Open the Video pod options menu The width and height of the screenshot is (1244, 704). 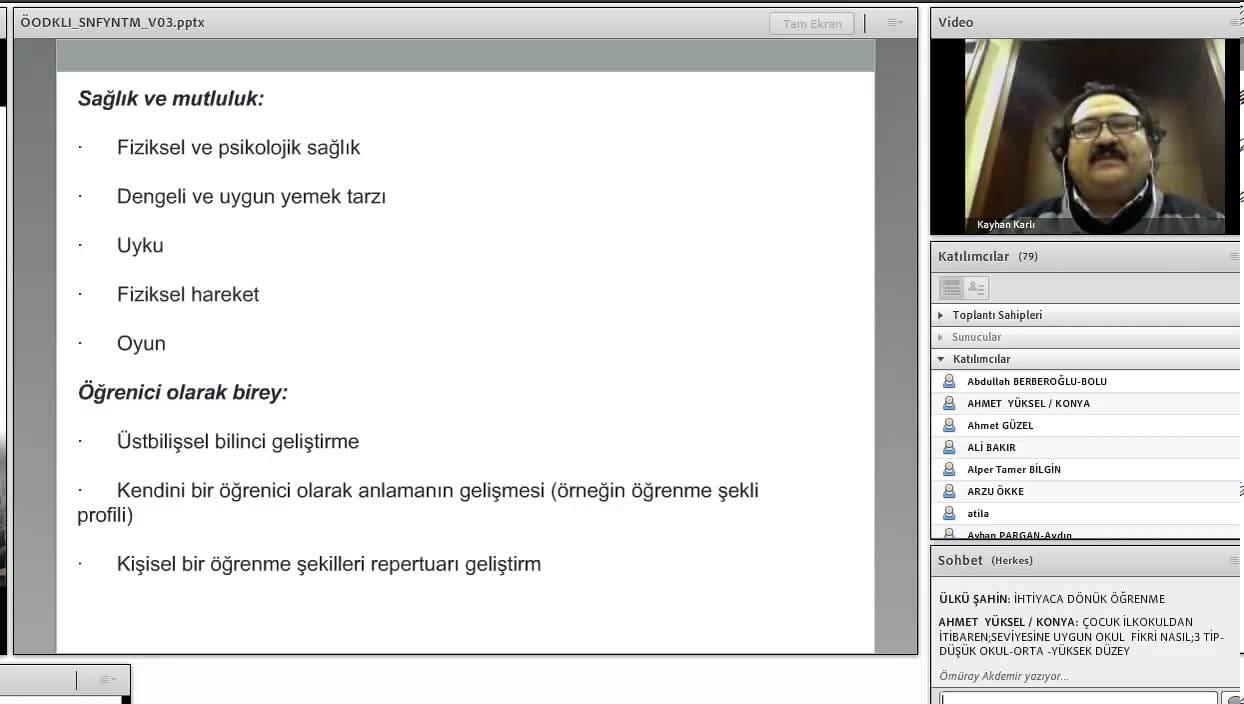tap(1235, 22)
